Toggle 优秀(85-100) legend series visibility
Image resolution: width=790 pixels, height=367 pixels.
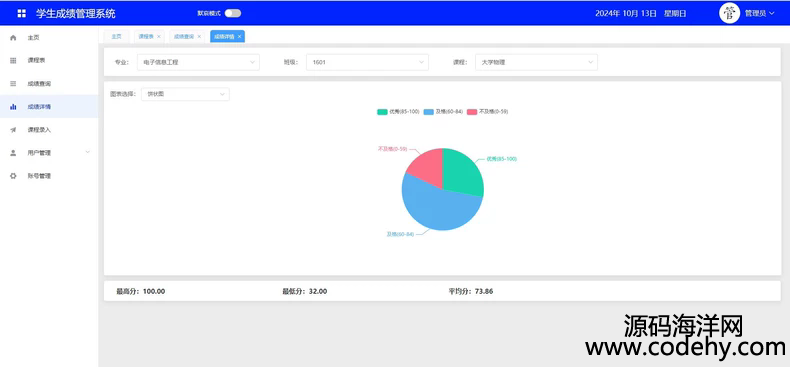click(398, 111)
